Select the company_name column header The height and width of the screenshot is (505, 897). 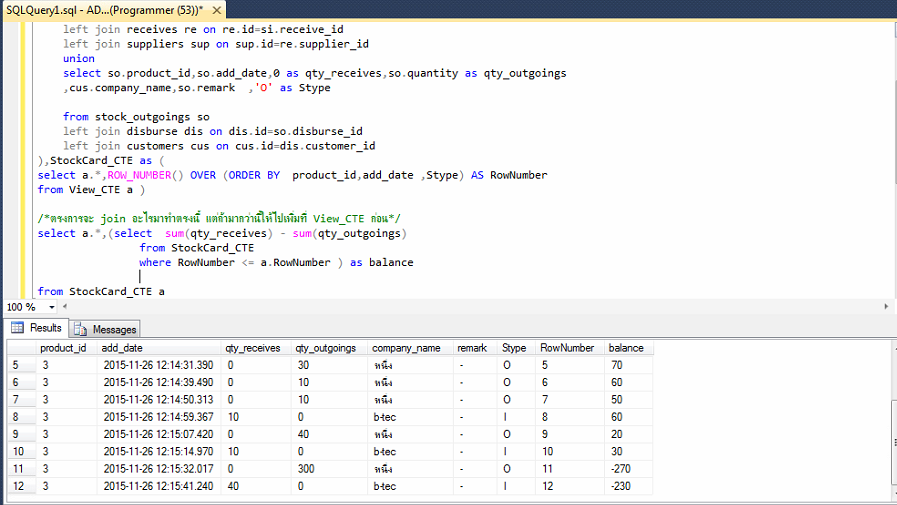pos(405,348)
